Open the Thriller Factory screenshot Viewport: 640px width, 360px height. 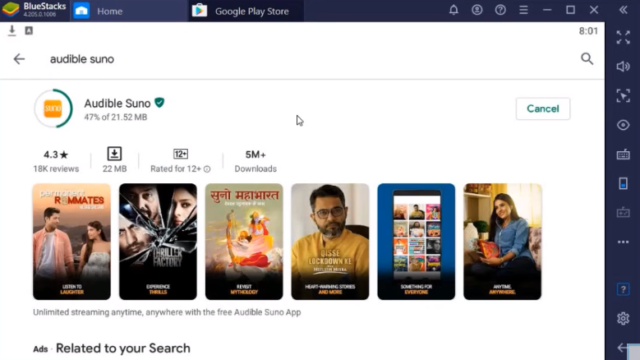158,242
